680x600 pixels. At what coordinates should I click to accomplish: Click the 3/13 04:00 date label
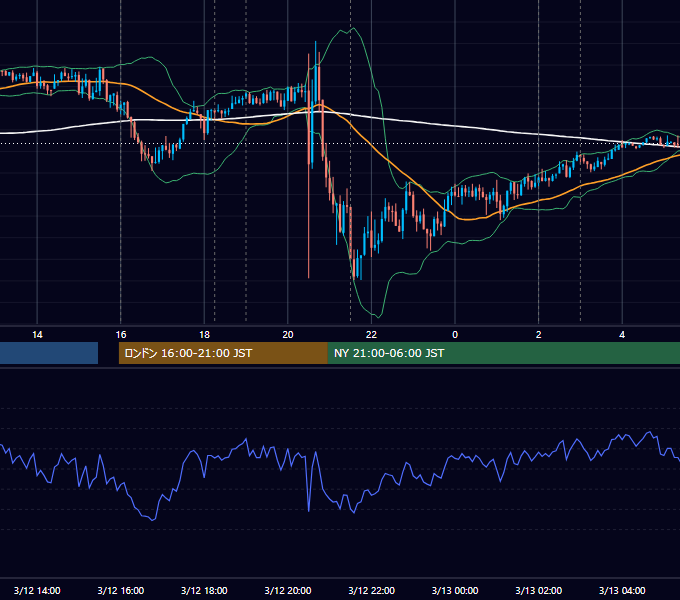[x=622, y=590]
